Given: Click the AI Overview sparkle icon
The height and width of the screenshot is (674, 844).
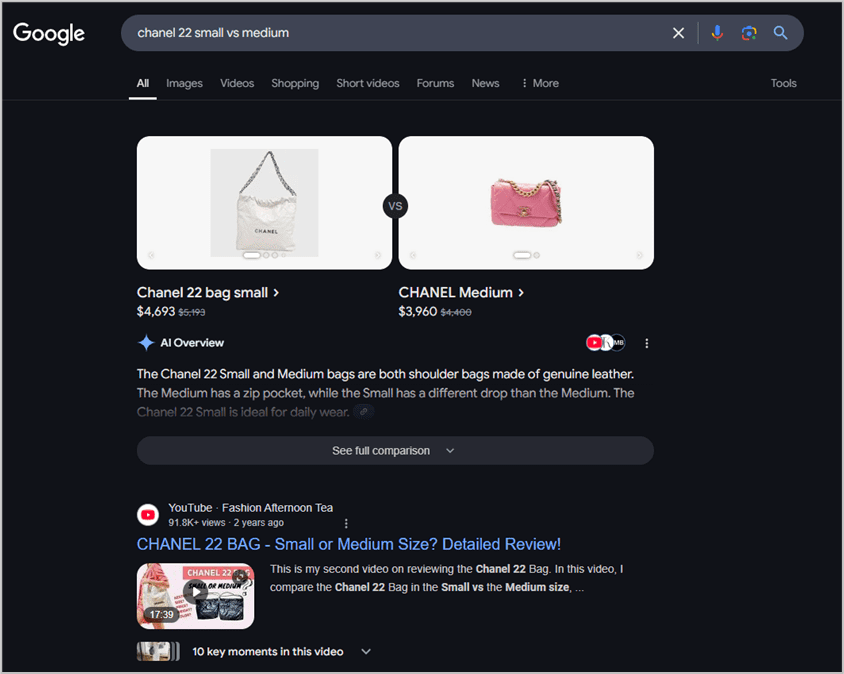Looking at the screenshot, I should click(146, 343).
